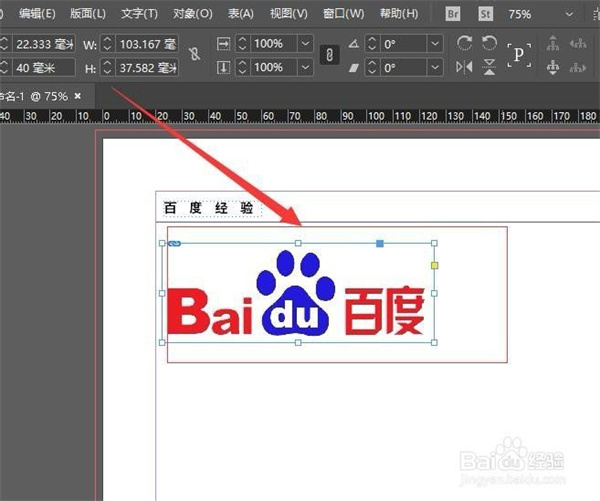Open the 编辑(E) menu
600x501 pixels.
pyautogui.click(x=37, y=14)
